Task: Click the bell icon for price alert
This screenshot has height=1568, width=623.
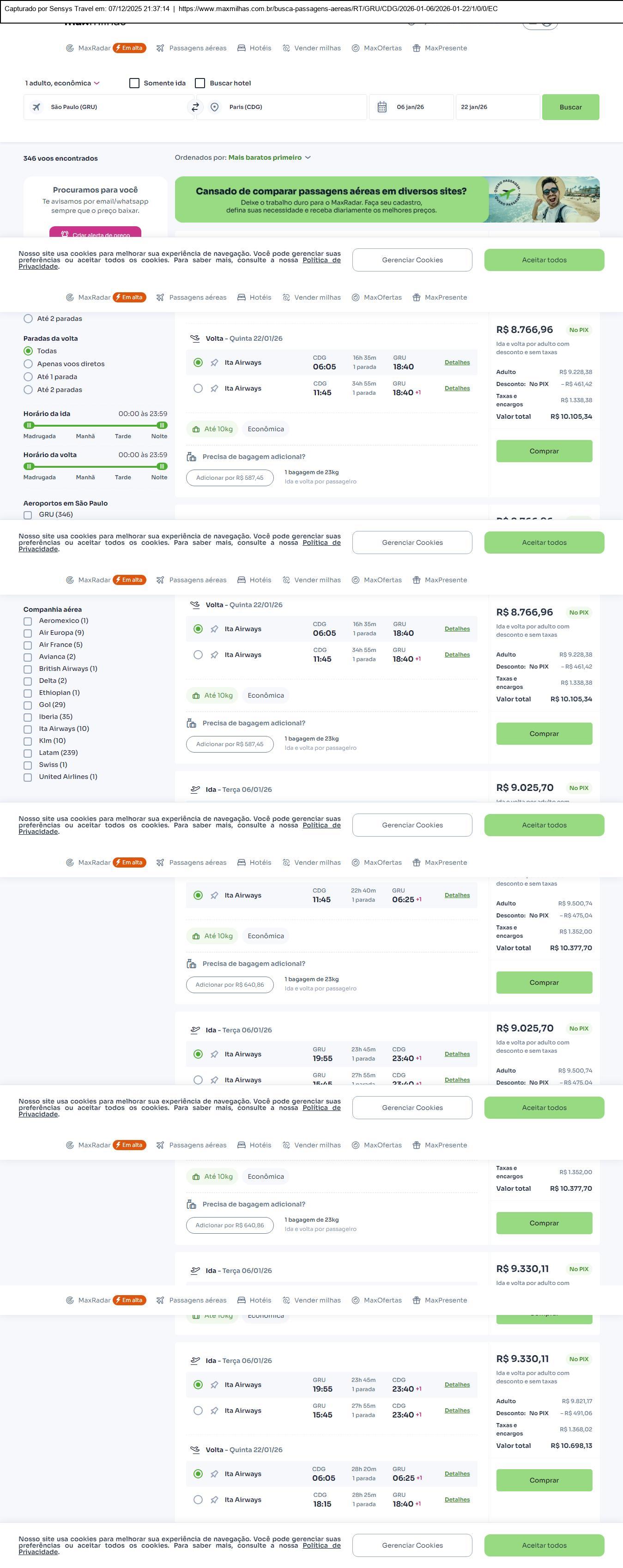Action: tap(65, 235)
